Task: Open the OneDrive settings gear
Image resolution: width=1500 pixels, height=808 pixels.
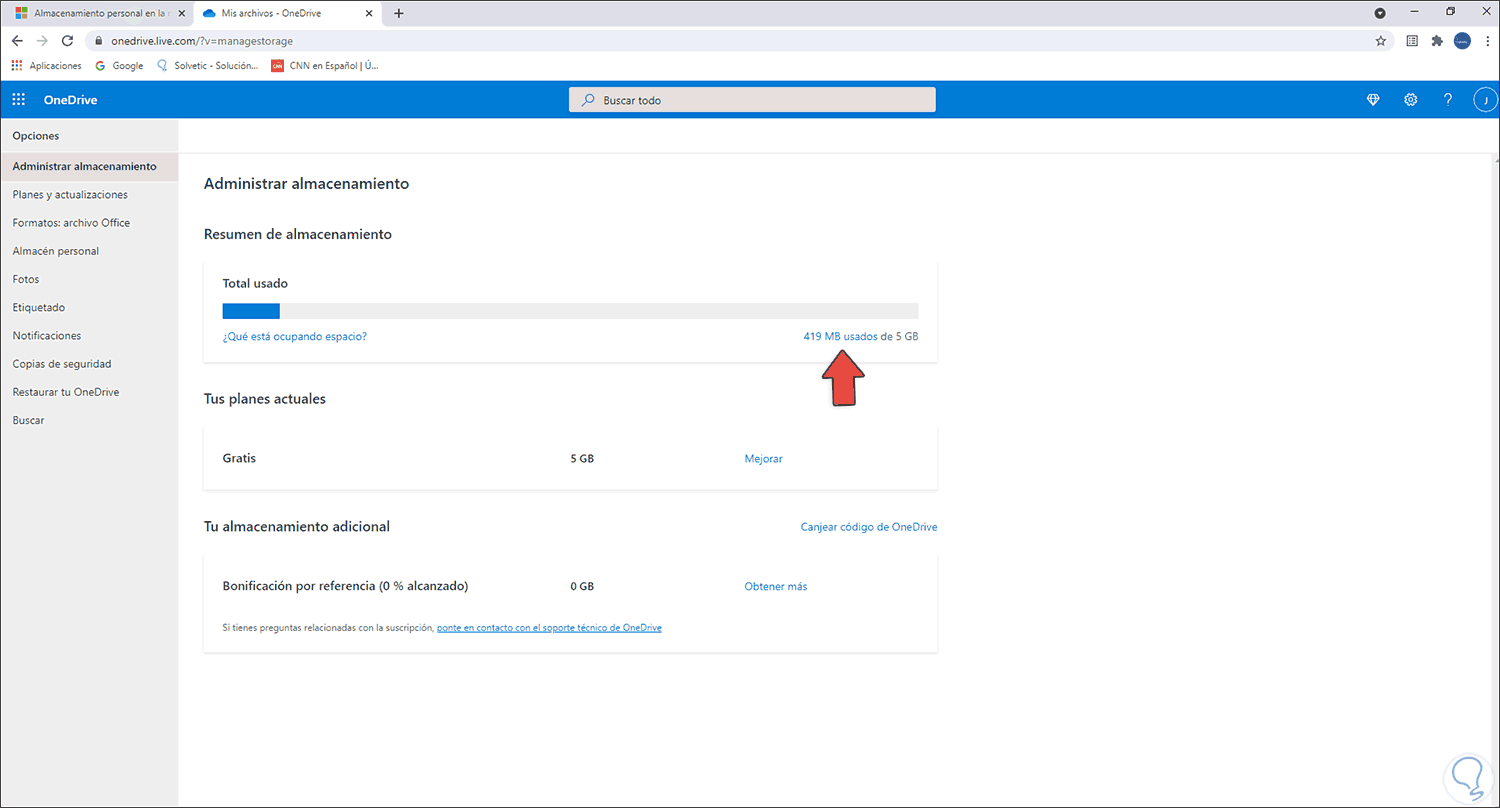Action: [x=1411, y=100]
